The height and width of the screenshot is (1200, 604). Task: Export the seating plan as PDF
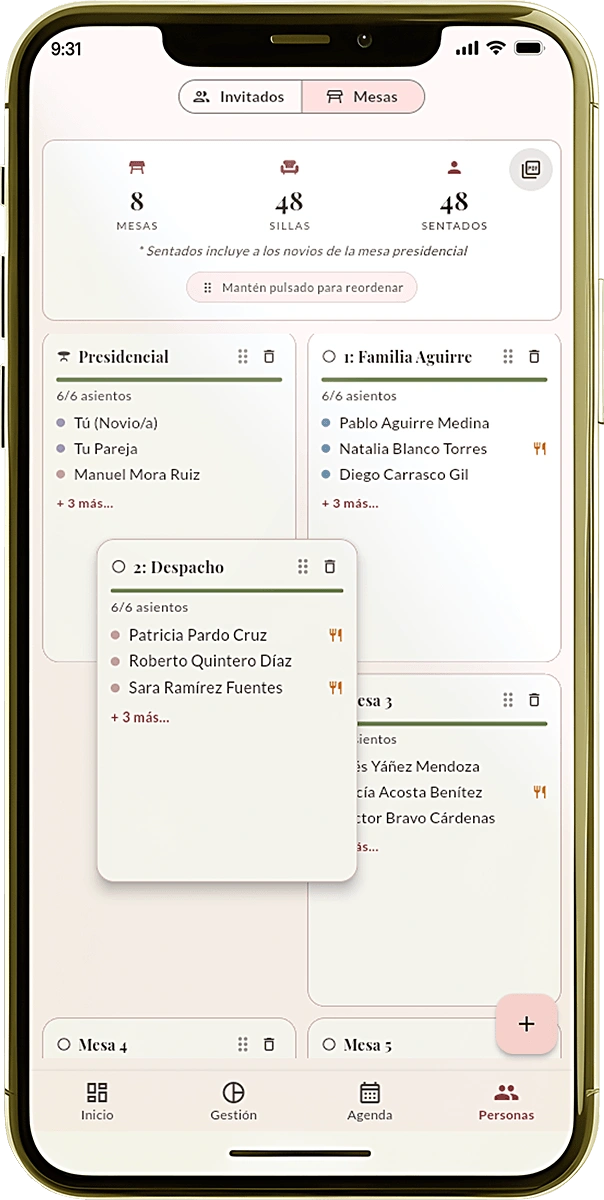(531, 169)
